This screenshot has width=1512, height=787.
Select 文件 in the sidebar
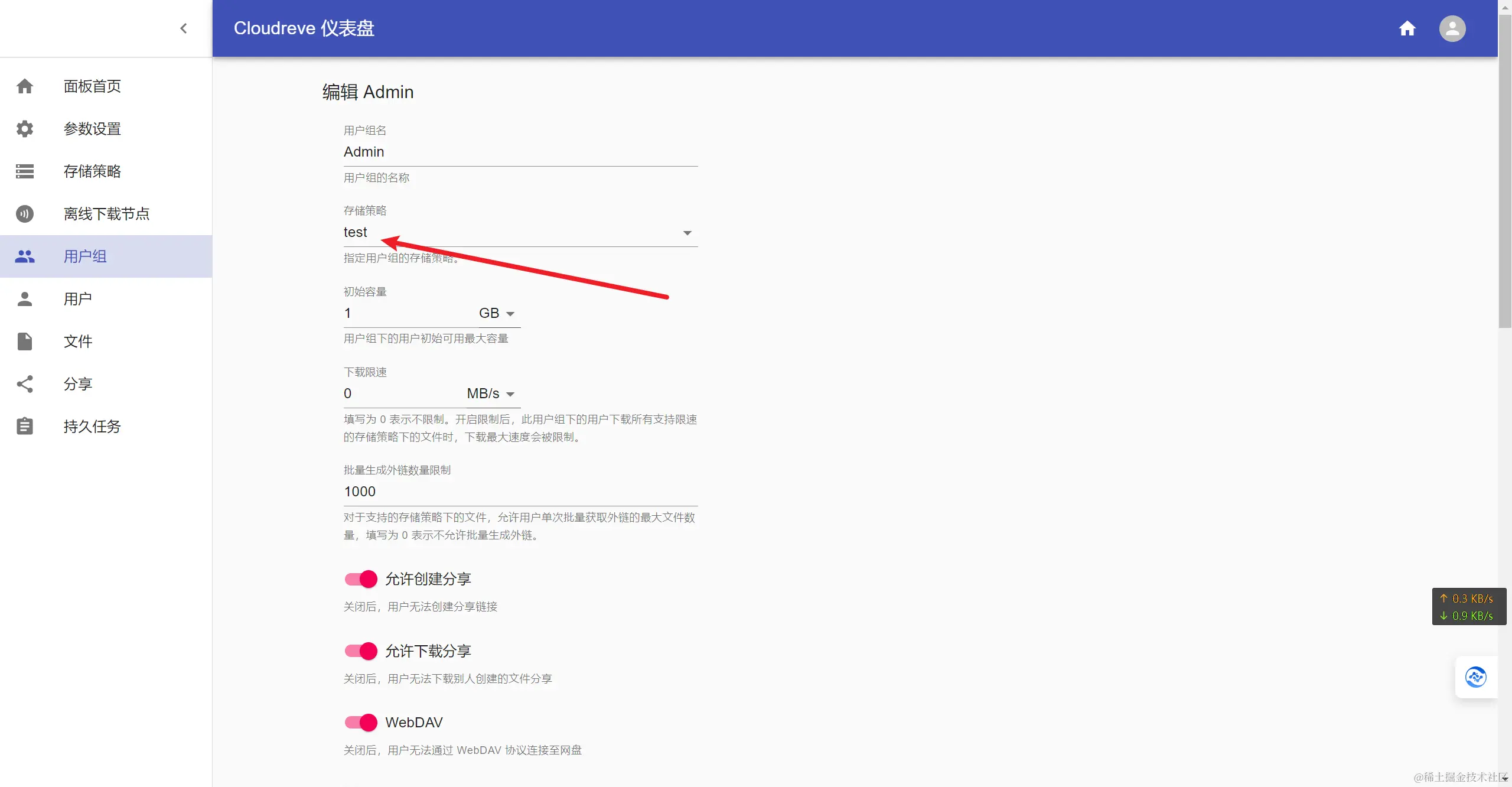[78, 342]
